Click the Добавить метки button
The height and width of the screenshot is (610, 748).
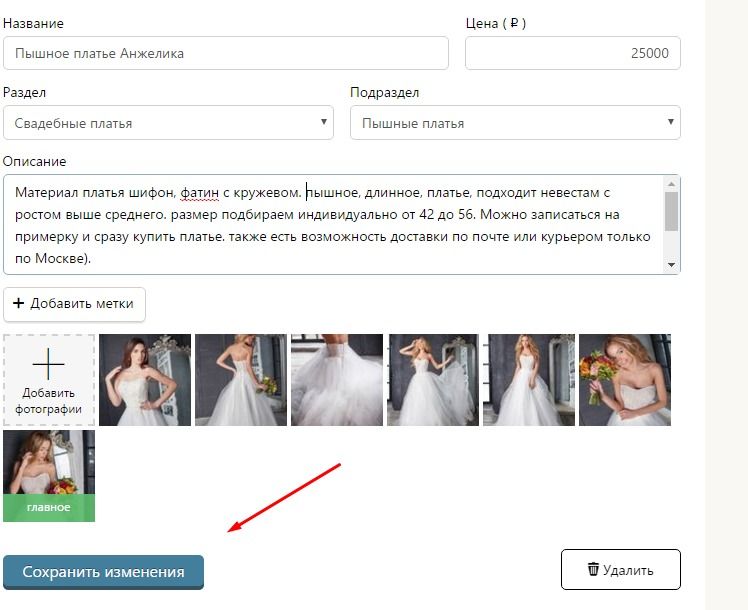74,304
